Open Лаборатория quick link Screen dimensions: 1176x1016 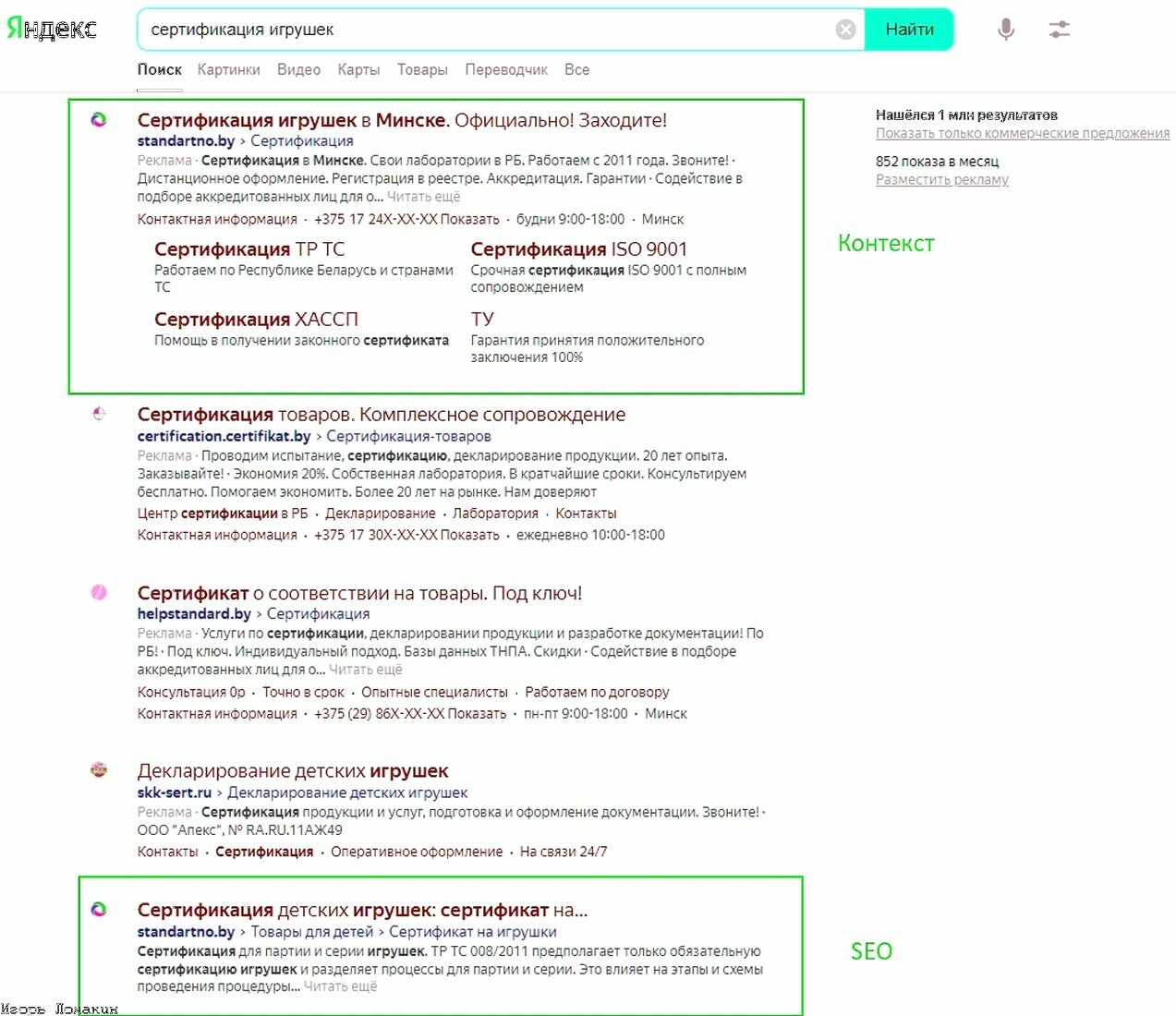click(495, 514)
